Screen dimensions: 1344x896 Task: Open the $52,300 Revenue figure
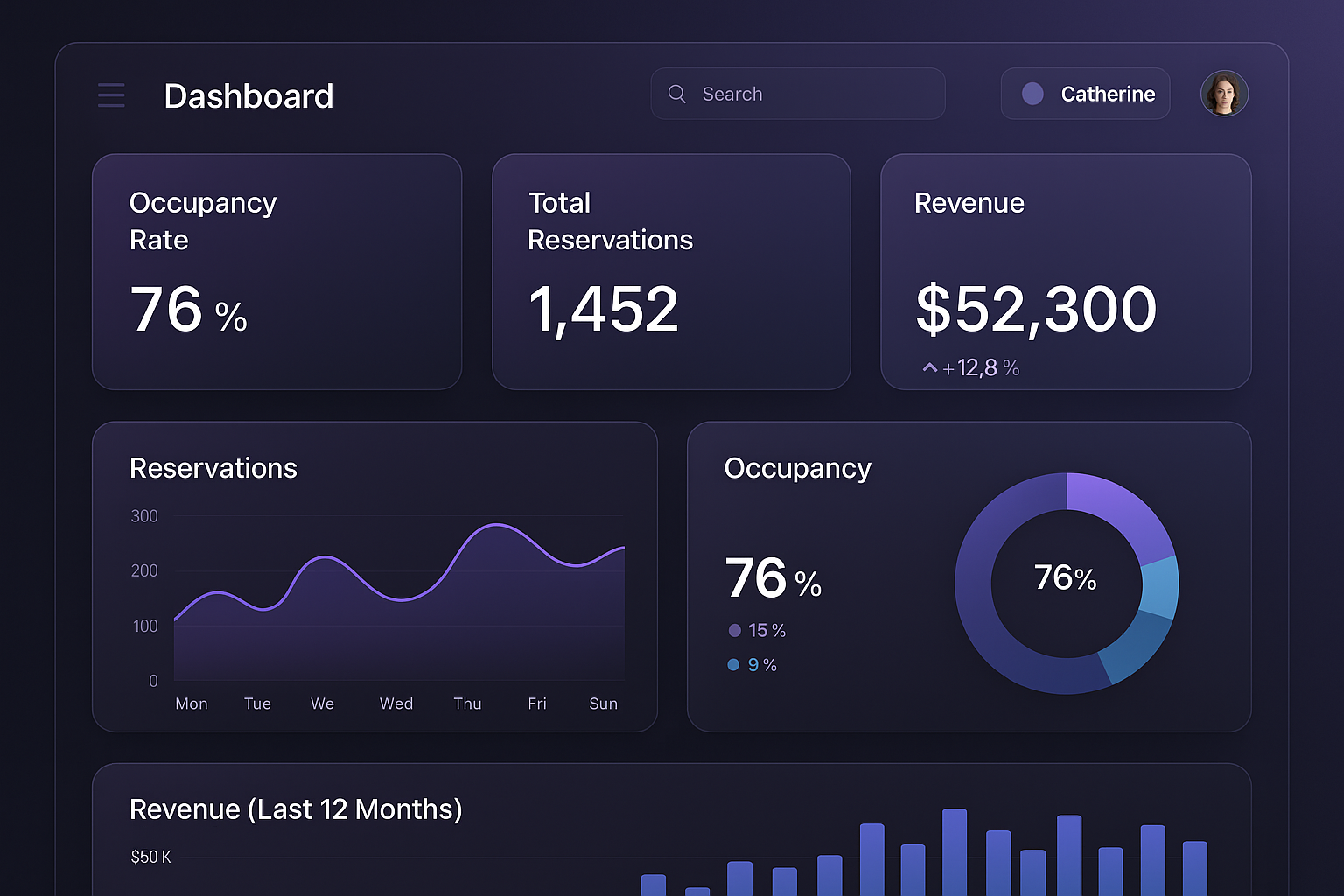pos(1036,308)
